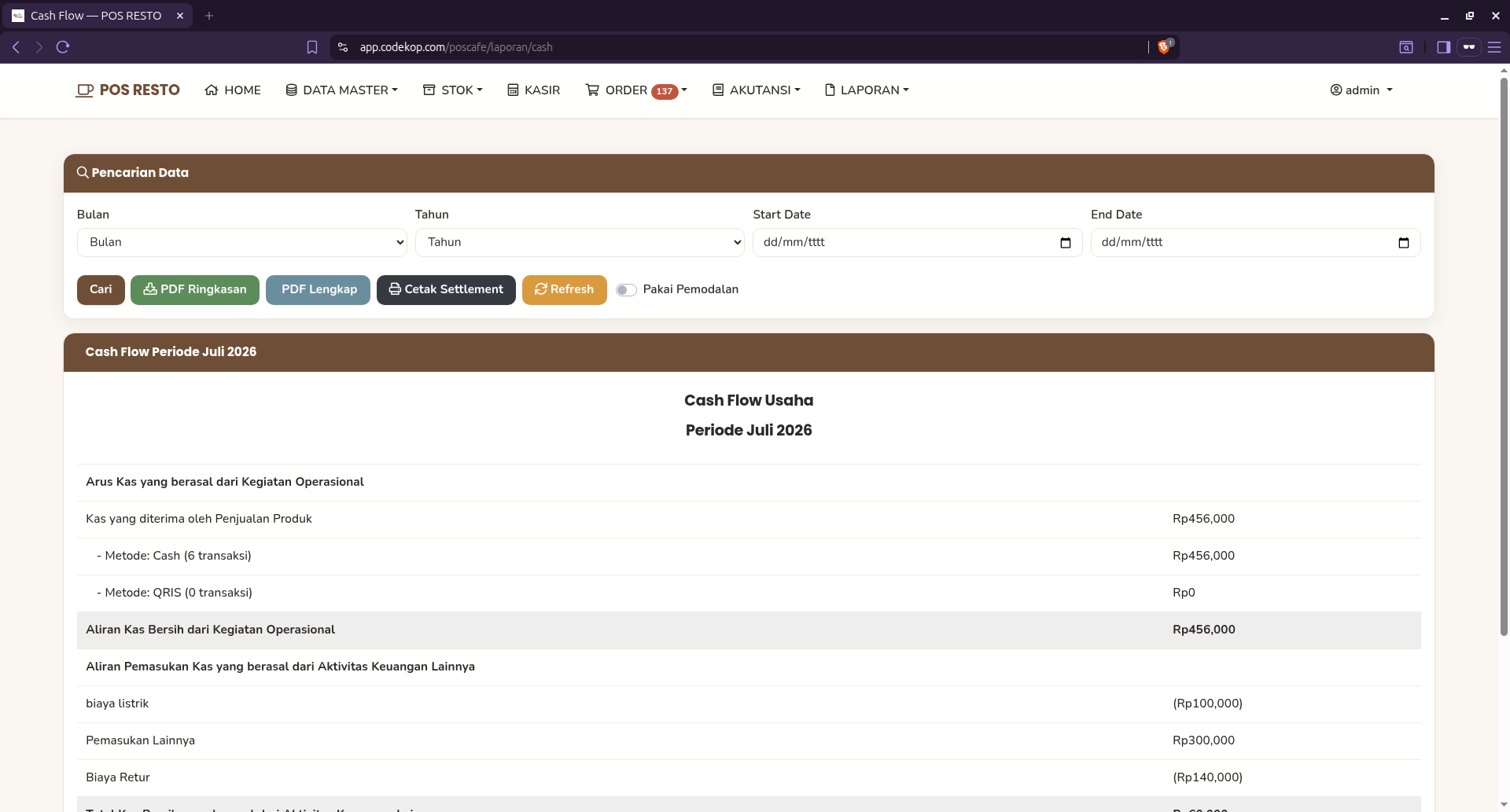Click the Brave Leo glasses icon
1510x812 pixels.
[1468, 47]
